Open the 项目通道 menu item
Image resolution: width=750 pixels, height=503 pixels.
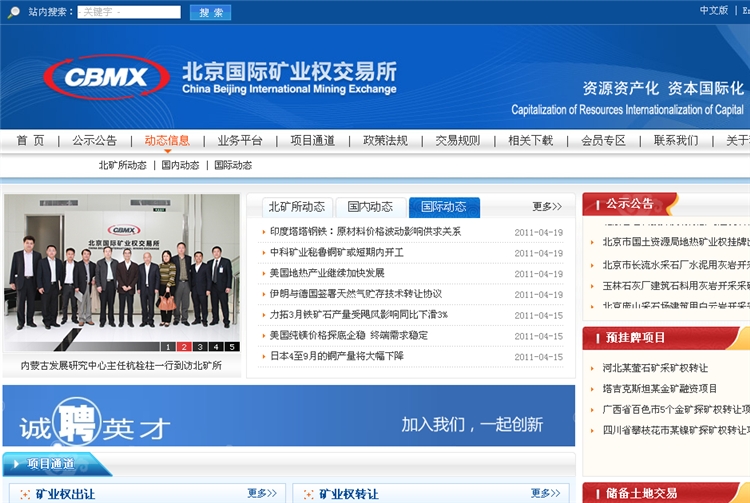(x=312, y=141)
